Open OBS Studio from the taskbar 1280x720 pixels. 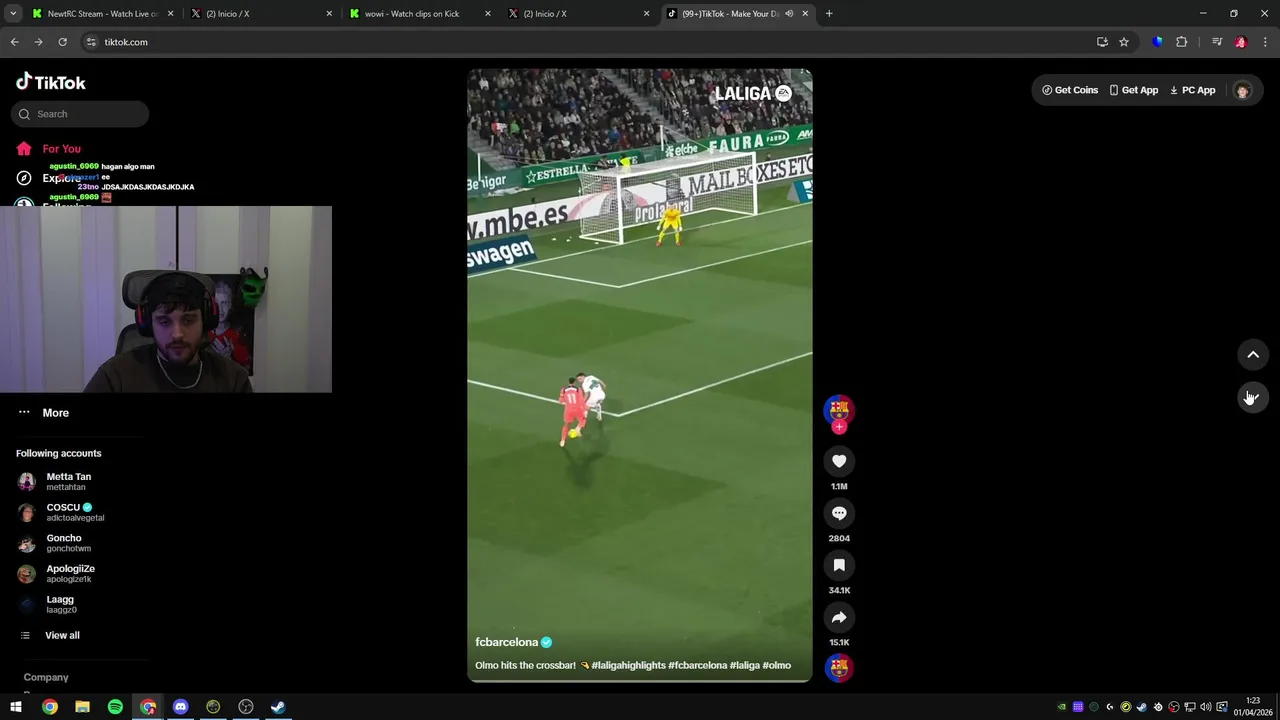(x=245, y=707)
